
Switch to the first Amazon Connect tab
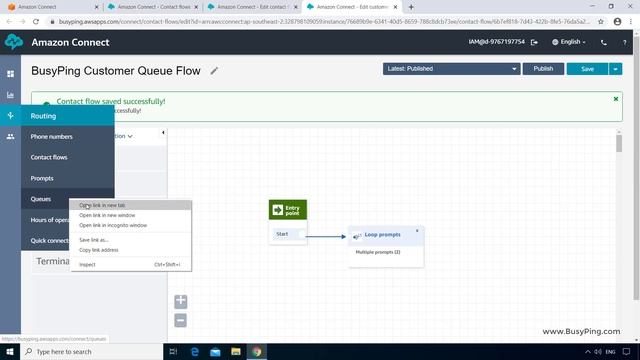53,7
